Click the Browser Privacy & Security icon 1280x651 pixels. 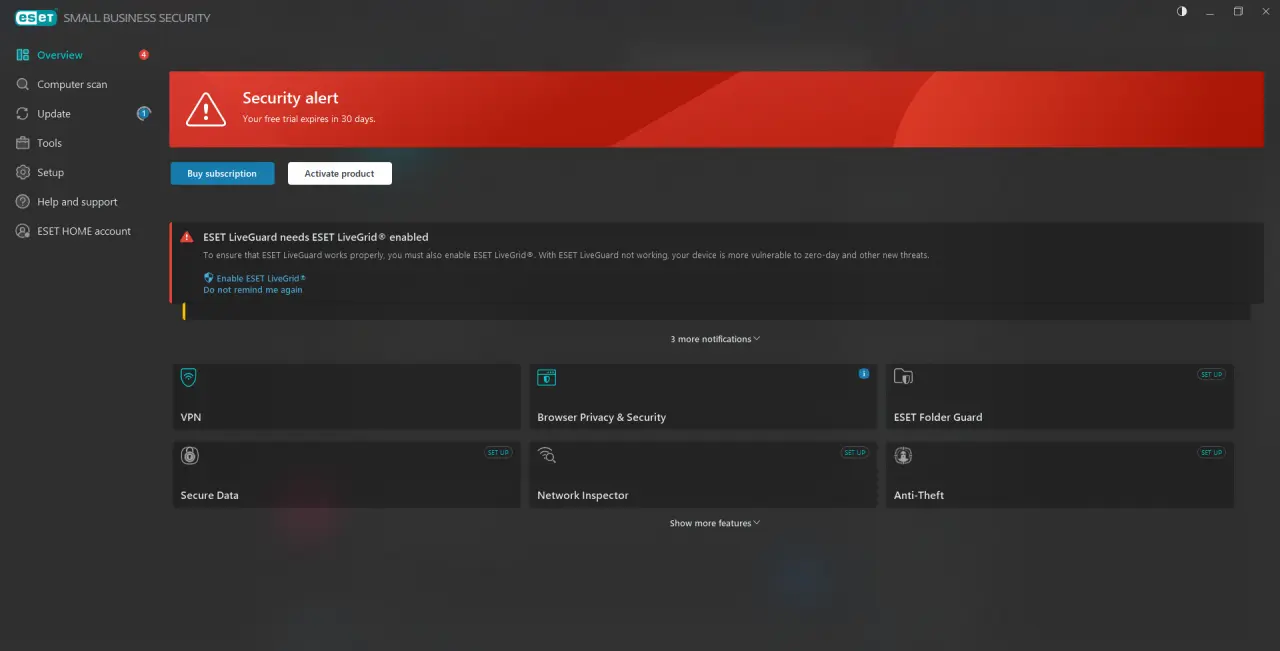click(546, 377)
